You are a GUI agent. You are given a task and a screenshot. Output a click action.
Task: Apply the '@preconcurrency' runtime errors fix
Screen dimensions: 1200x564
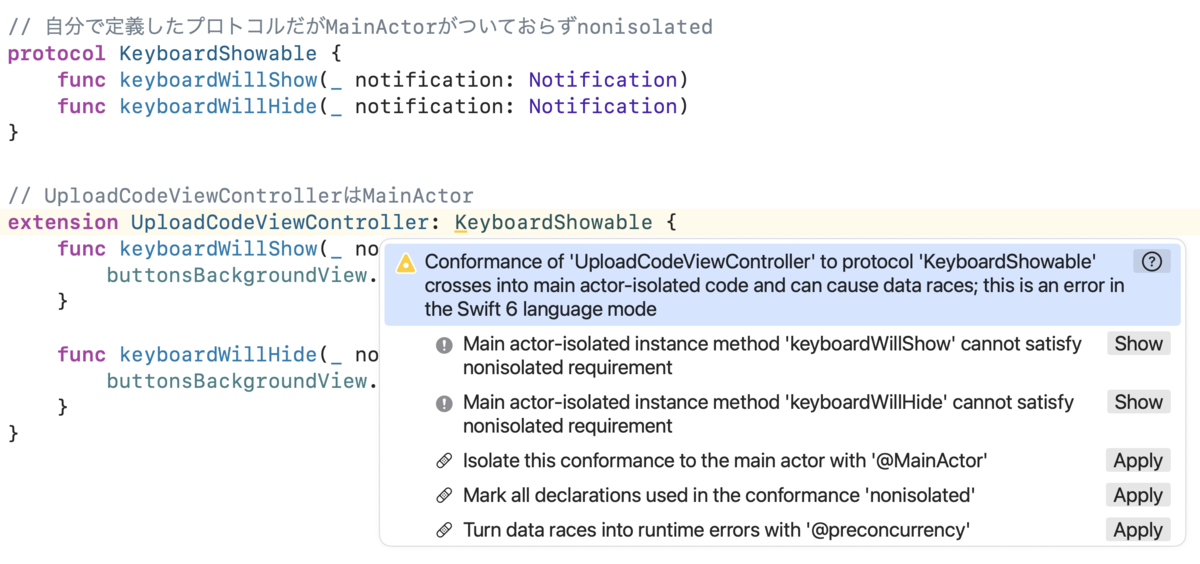(1138, 530)
